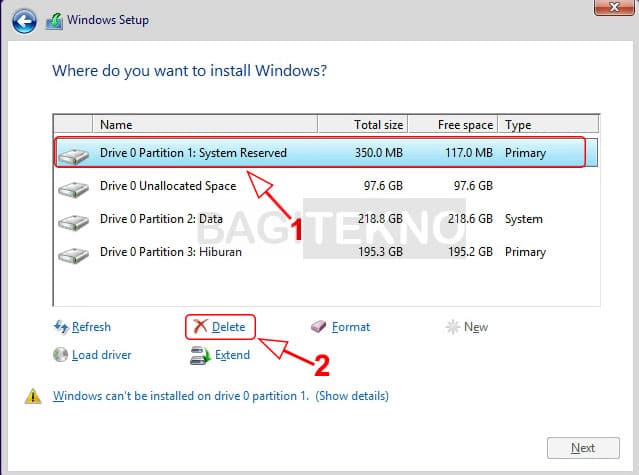
Task: Click the drive icon for Unallocated Space
Action: 73,189
